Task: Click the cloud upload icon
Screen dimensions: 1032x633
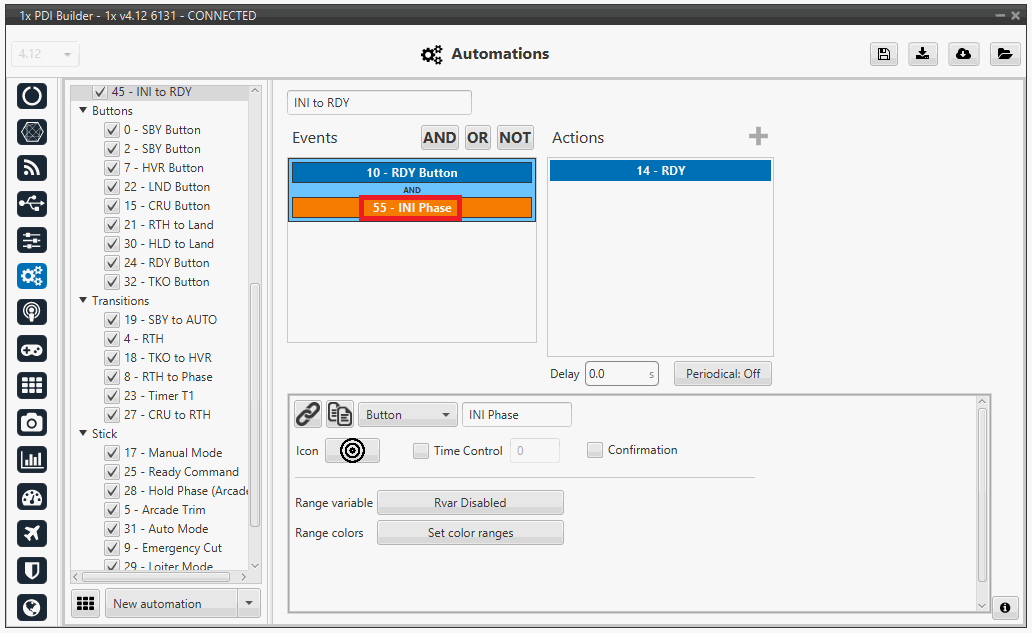Action: point(963,55)
